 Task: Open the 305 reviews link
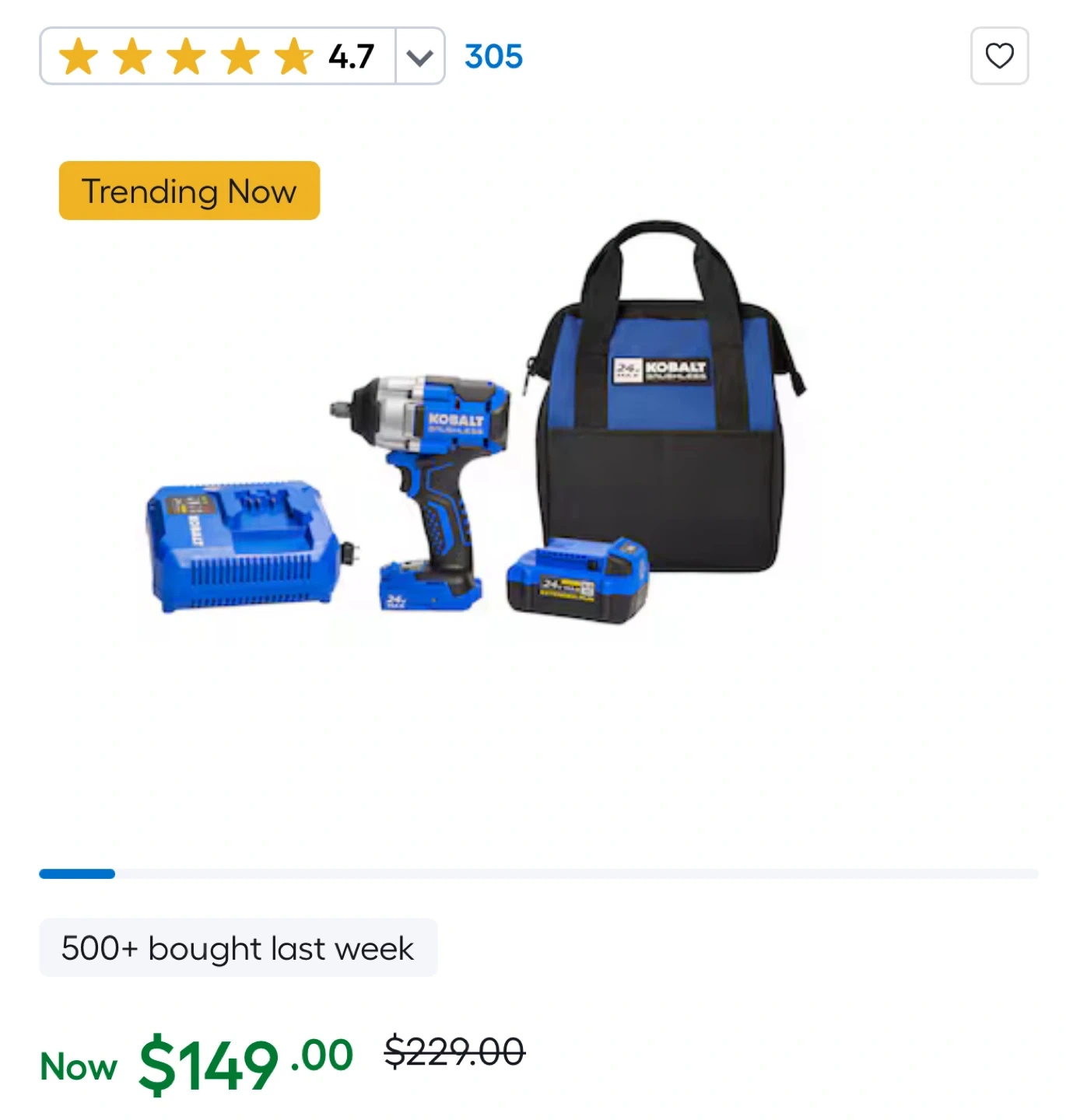click(493, 56)
